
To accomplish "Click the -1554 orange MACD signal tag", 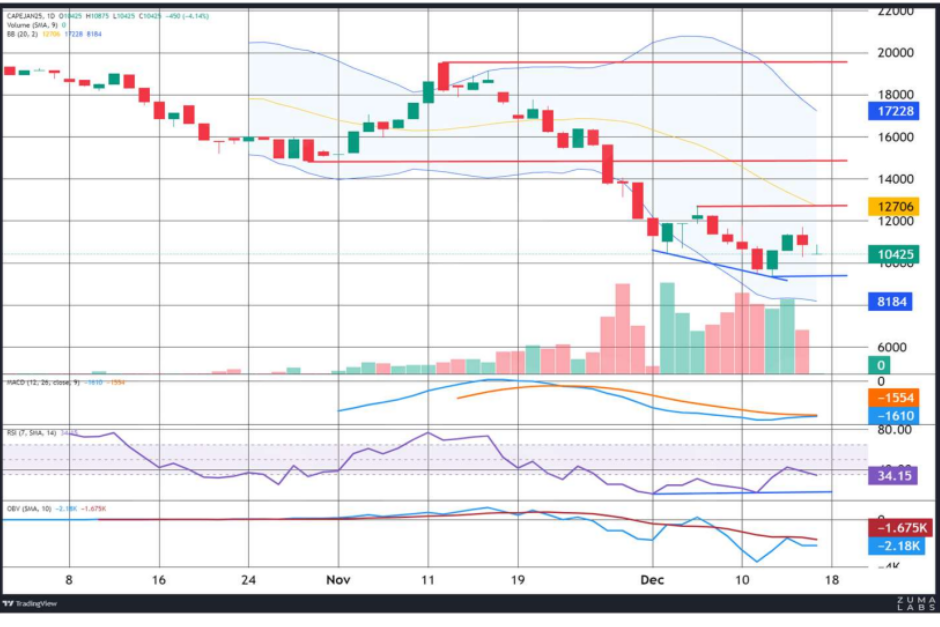I will [x=894, y=398].
